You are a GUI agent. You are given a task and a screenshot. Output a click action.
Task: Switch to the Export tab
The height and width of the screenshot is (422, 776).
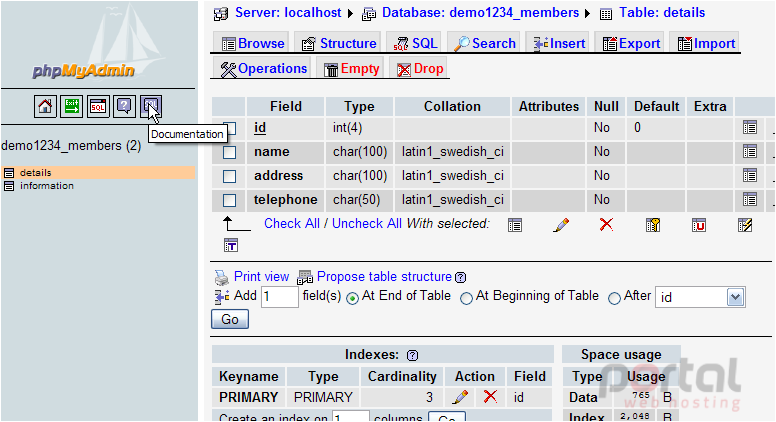pyautogui.click(x=630, y=43)
